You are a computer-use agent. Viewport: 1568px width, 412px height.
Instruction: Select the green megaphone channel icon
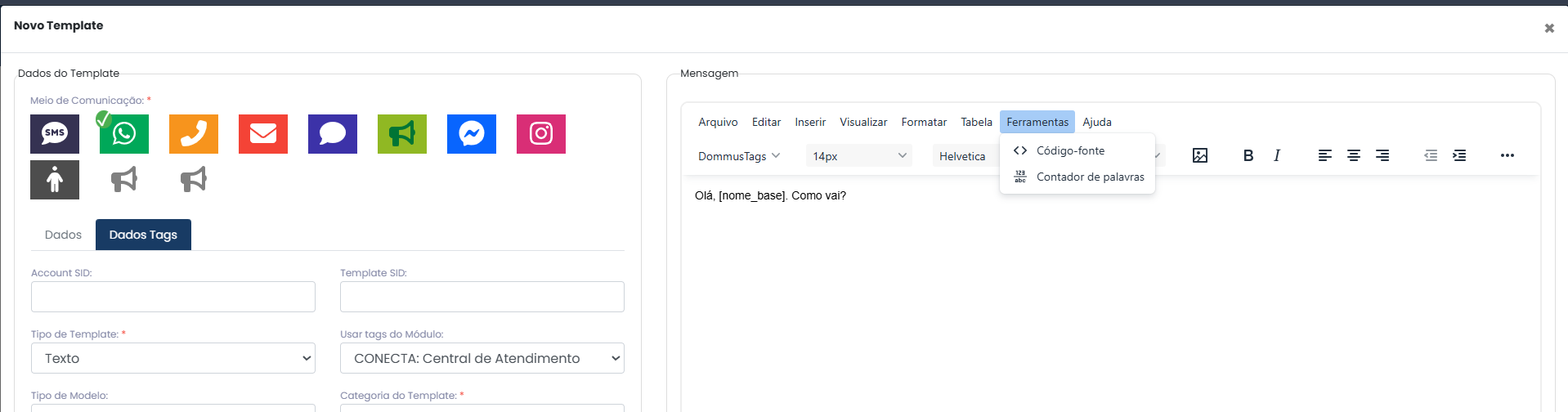pyautogui.click(x=402, y=134)
